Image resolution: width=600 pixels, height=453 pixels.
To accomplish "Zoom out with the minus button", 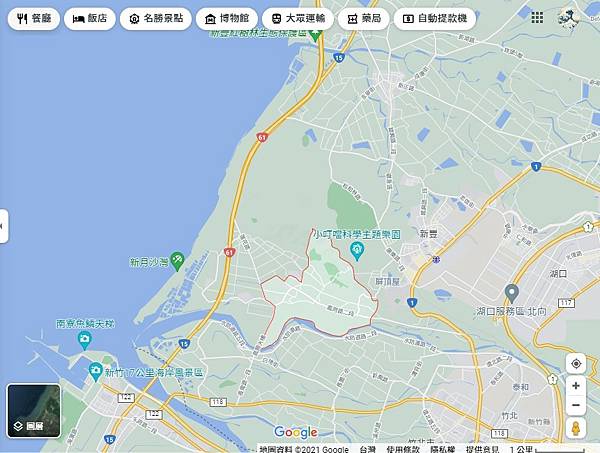I will pos(576,405).
